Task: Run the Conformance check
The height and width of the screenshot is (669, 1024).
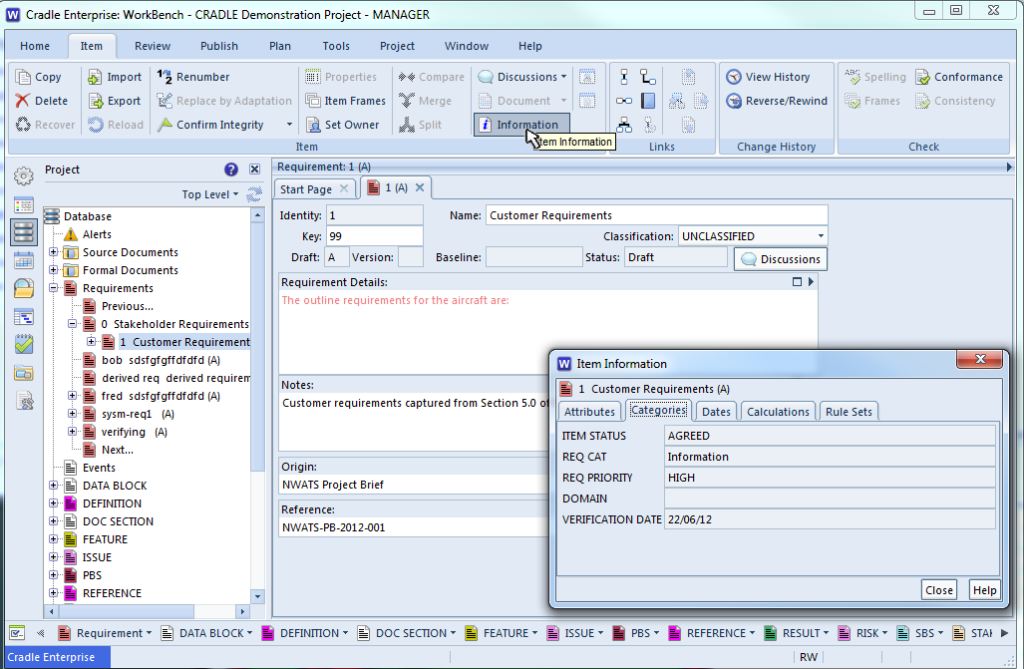Action: click(959, 77)
